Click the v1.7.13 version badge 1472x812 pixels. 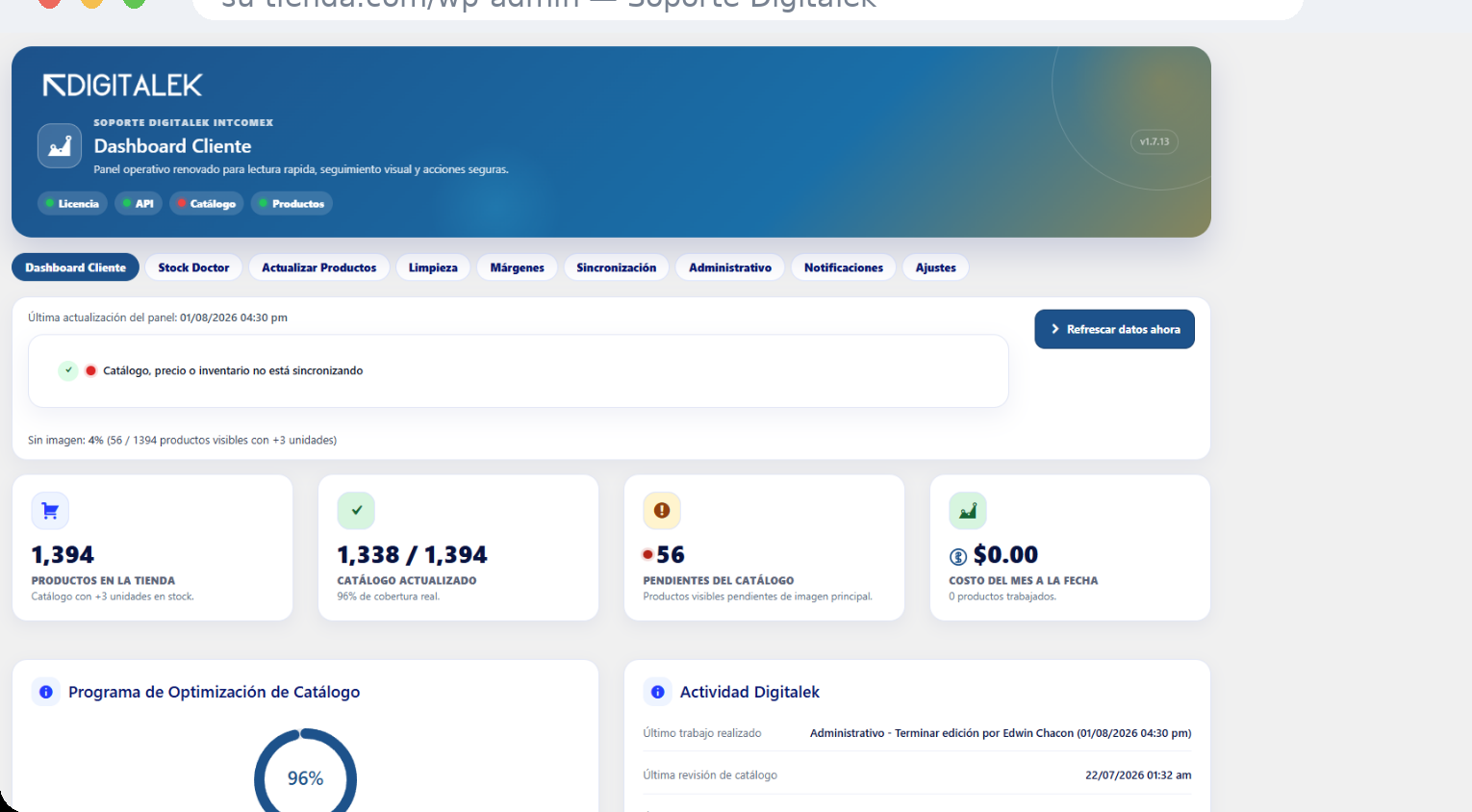pos(1155,141)
